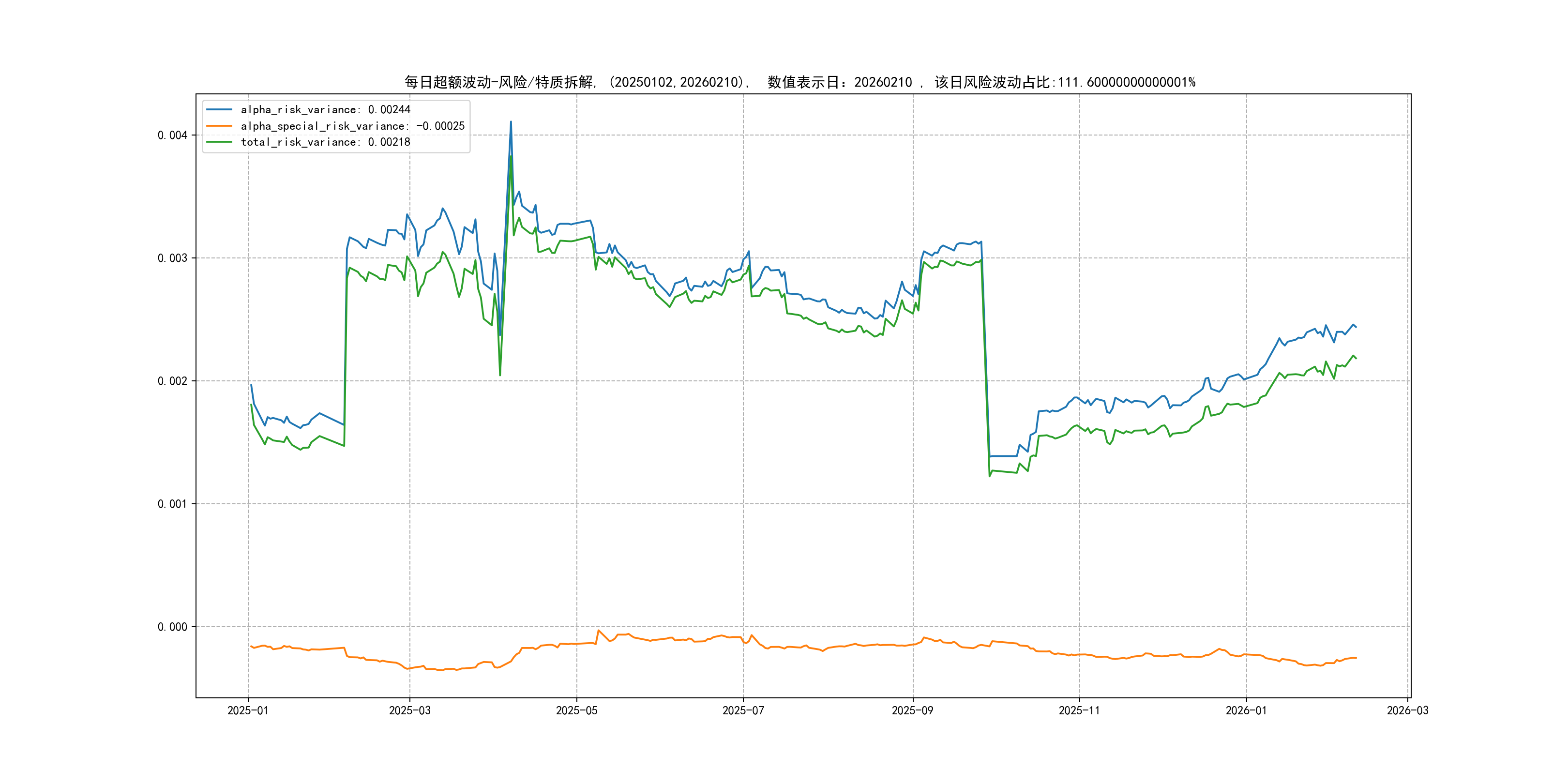
Task: Click the 2025-09 x-axis tick label
Action: [912, 710]
